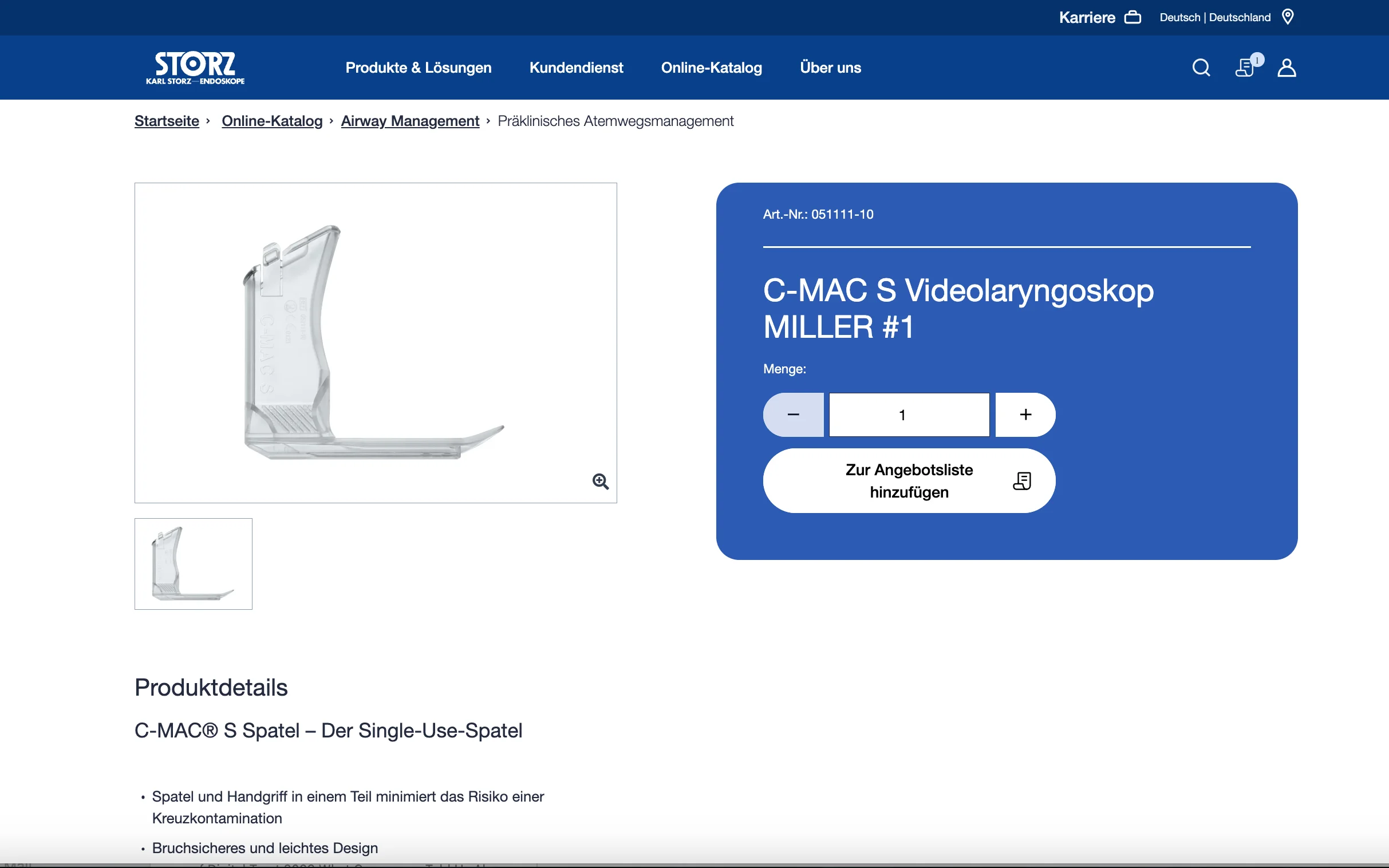Decrease quantity with minus button
Viewport: 1389px width, 868px height.
point(793,415)
